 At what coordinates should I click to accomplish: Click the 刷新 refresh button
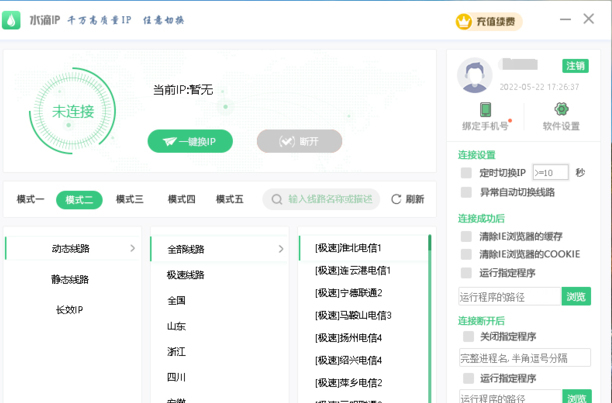pos(408,199)
